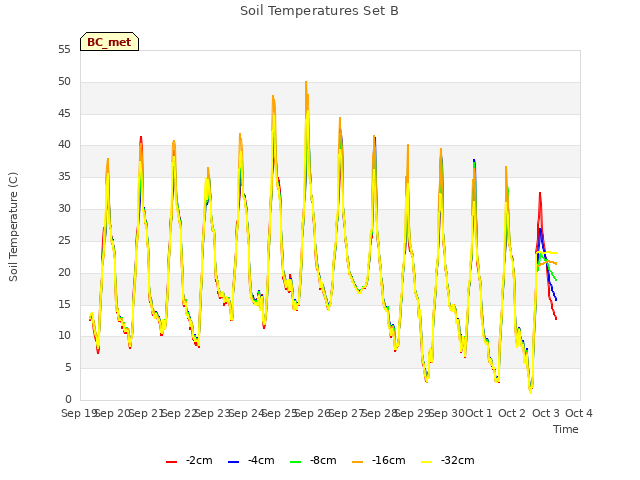
Task: Click the BC_met annotation label
Action: (109, 42)
